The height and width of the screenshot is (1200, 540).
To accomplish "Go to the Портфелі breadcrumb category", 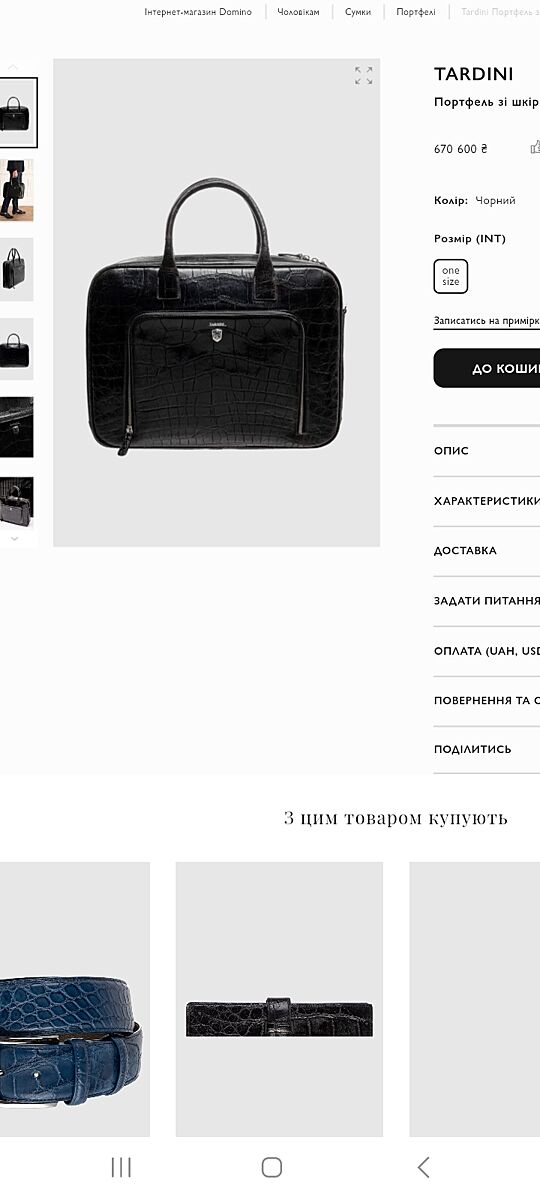I will click(x=416, y=12).
